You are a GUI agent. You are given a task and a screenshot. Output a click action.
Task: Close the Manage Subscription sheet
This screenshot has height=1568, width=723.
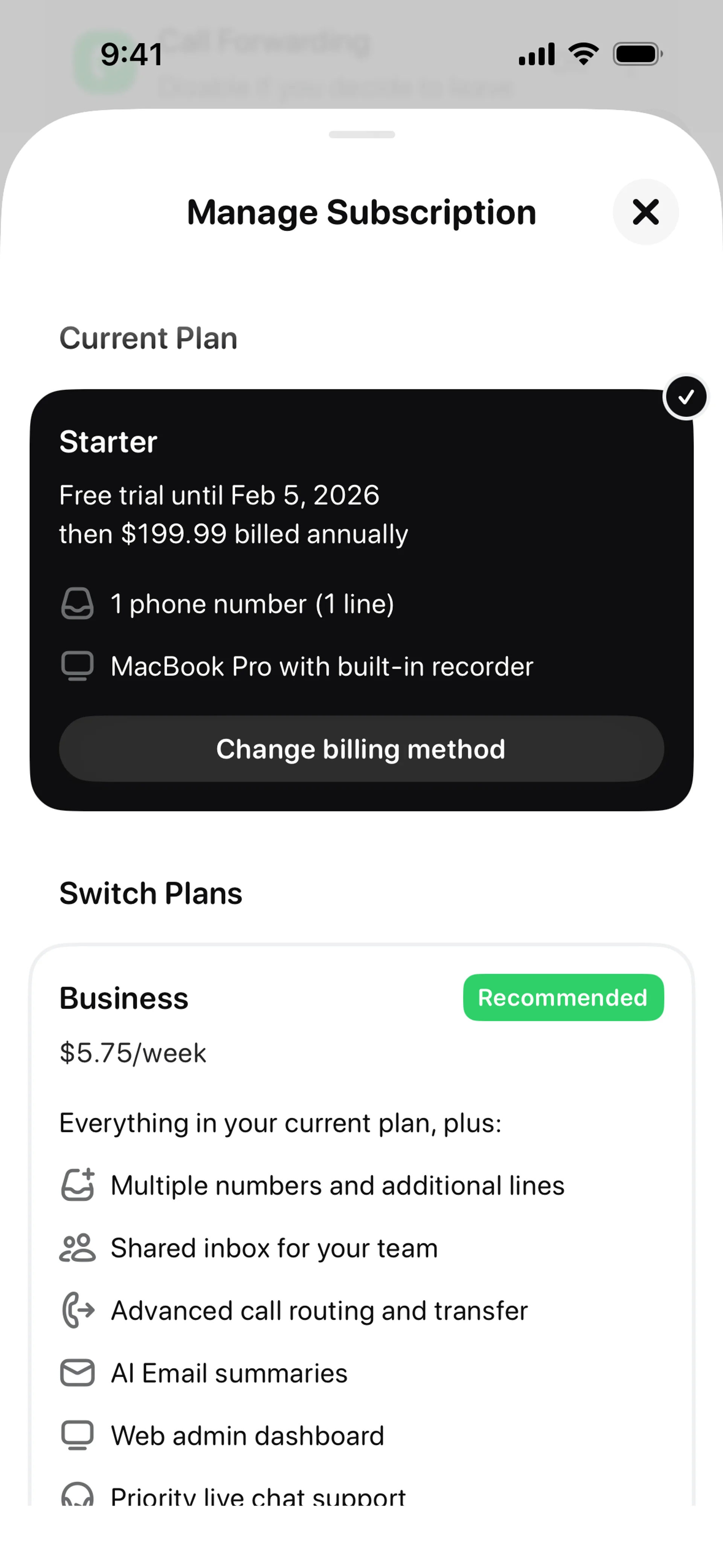coord(645,212)
